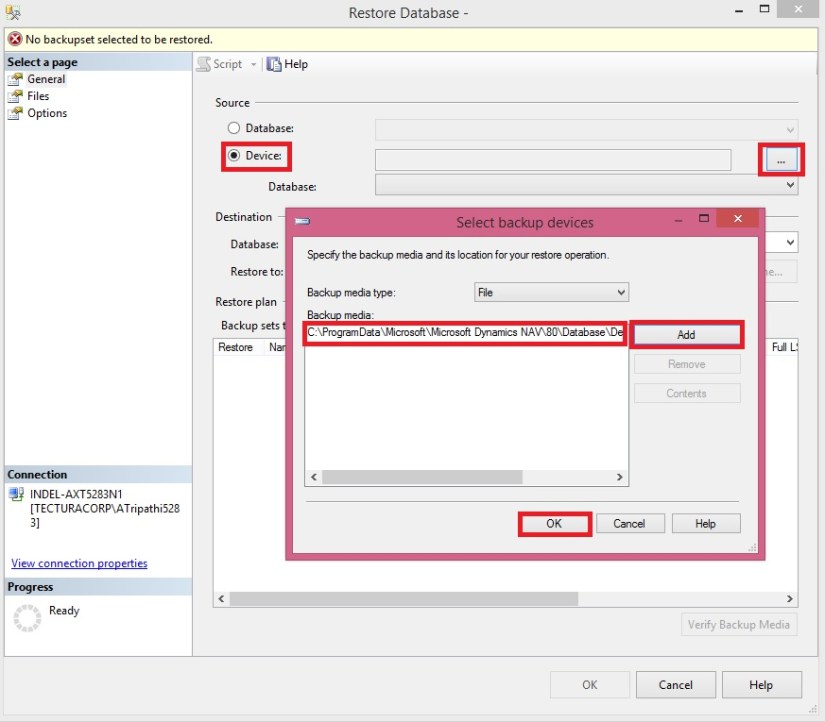Click the Restore Database title bar icon
The image size is (825, 722).
tap(11, 12)
